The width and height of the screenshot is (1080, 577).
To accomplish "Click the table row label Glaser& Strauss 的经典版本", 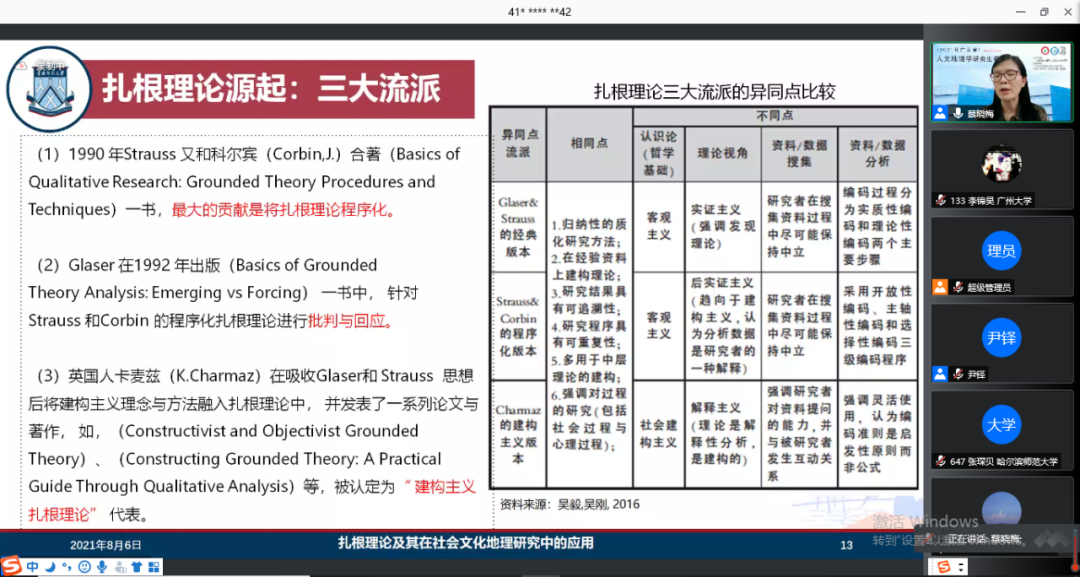I will pos(519,227).
